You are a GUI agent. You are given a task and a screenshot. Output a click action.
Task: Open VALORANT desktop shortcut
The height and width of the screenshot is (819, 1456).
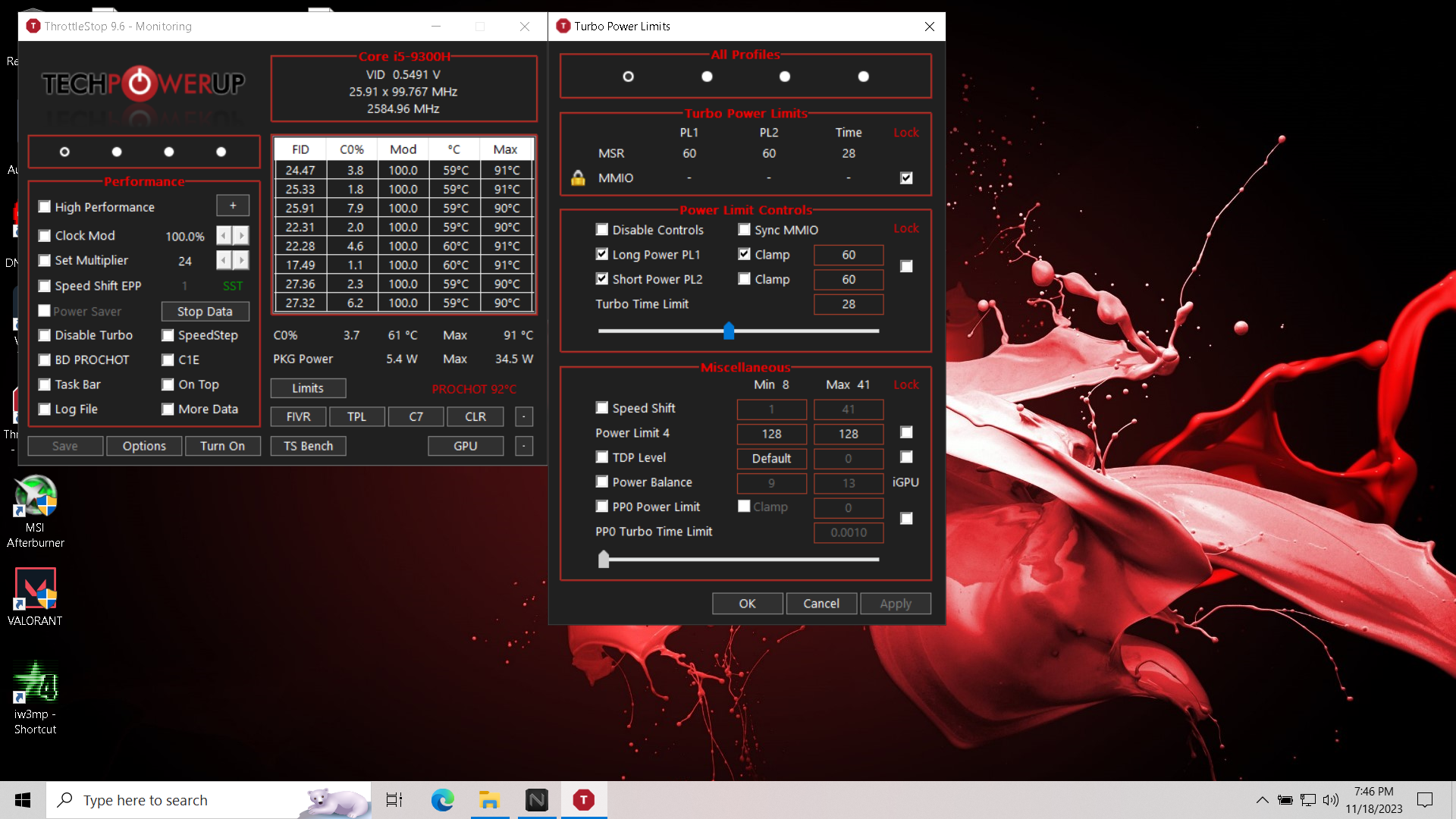[35, 597]
